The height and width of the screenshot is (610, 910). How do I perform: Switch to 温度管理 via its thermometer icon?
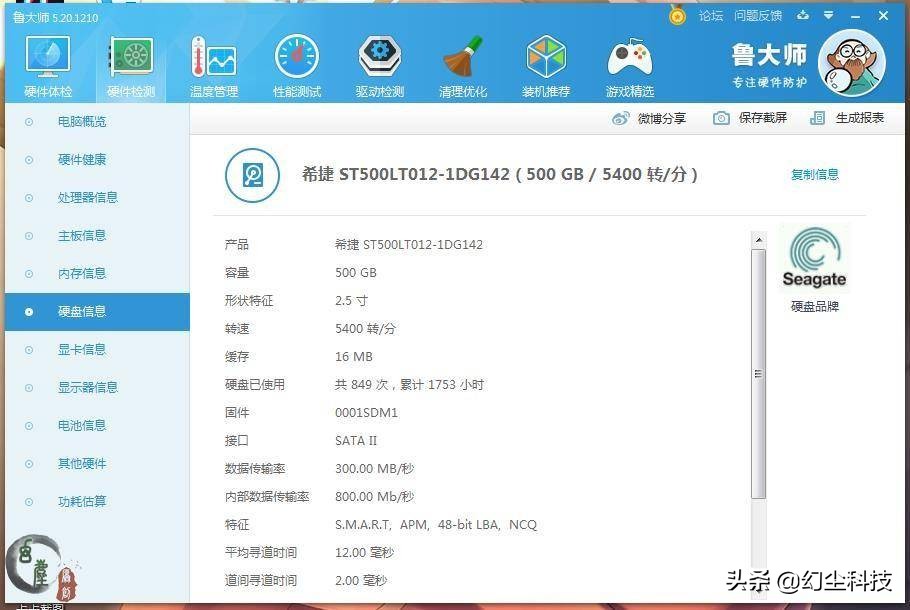[x=212, y=58]
